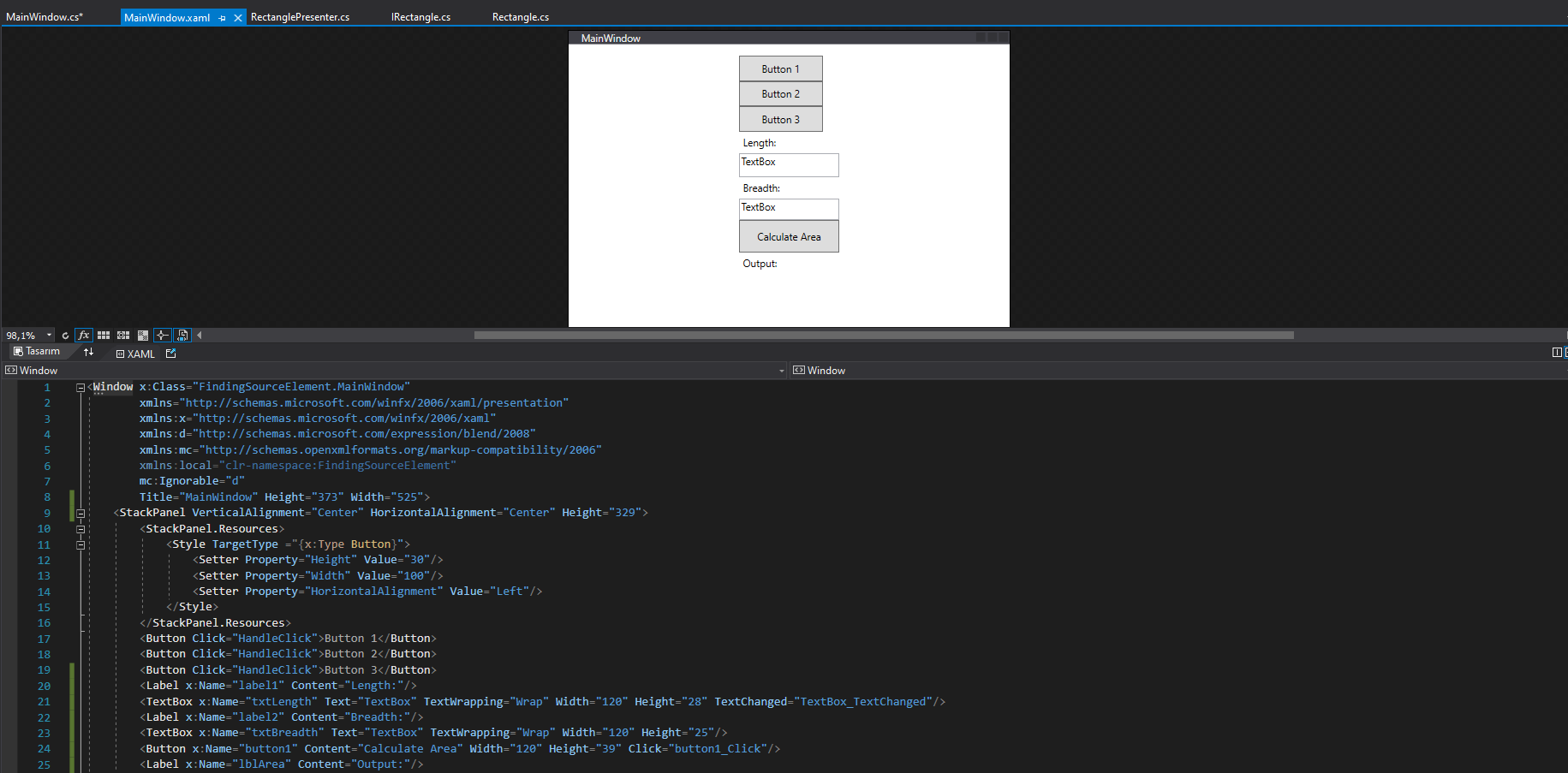The image size is (1568, 773).
Task: Click the MainWindow title bar in designer
Action: click(789, 38)
